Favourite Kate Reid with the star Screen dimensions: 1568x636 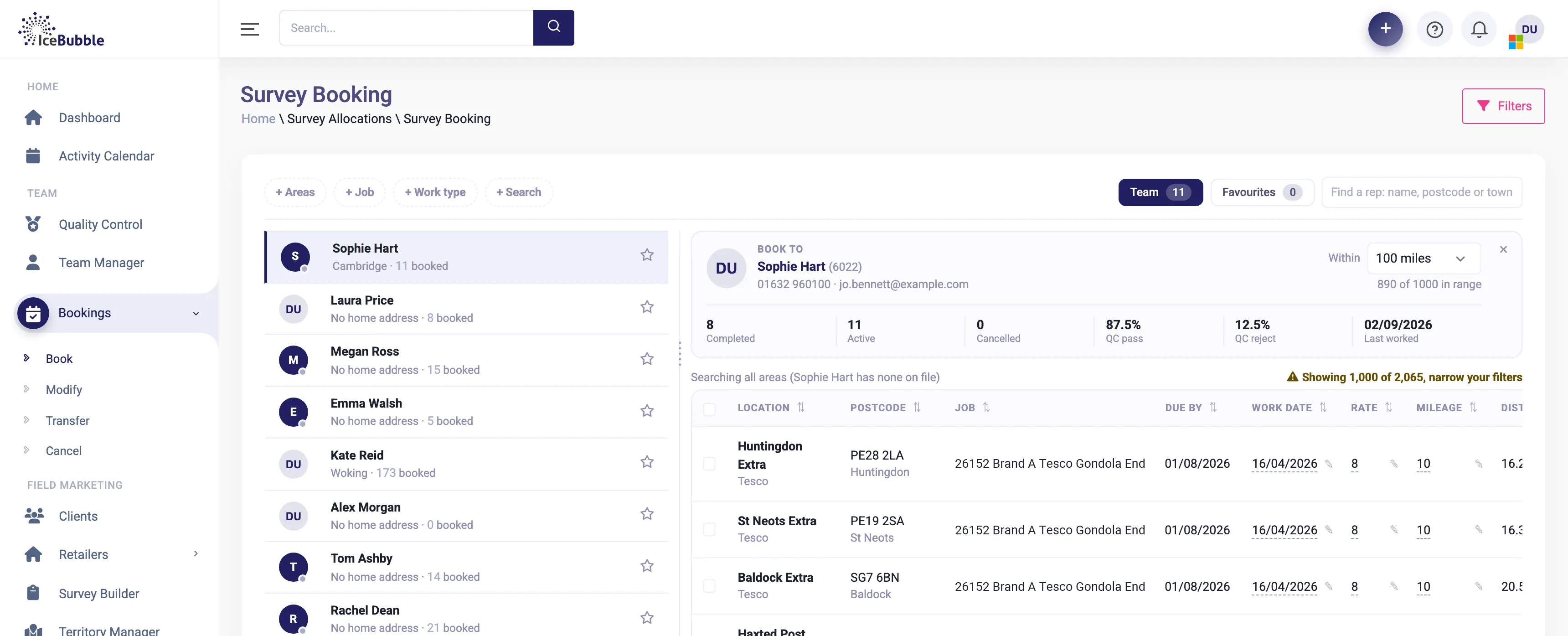pos(646,462)
